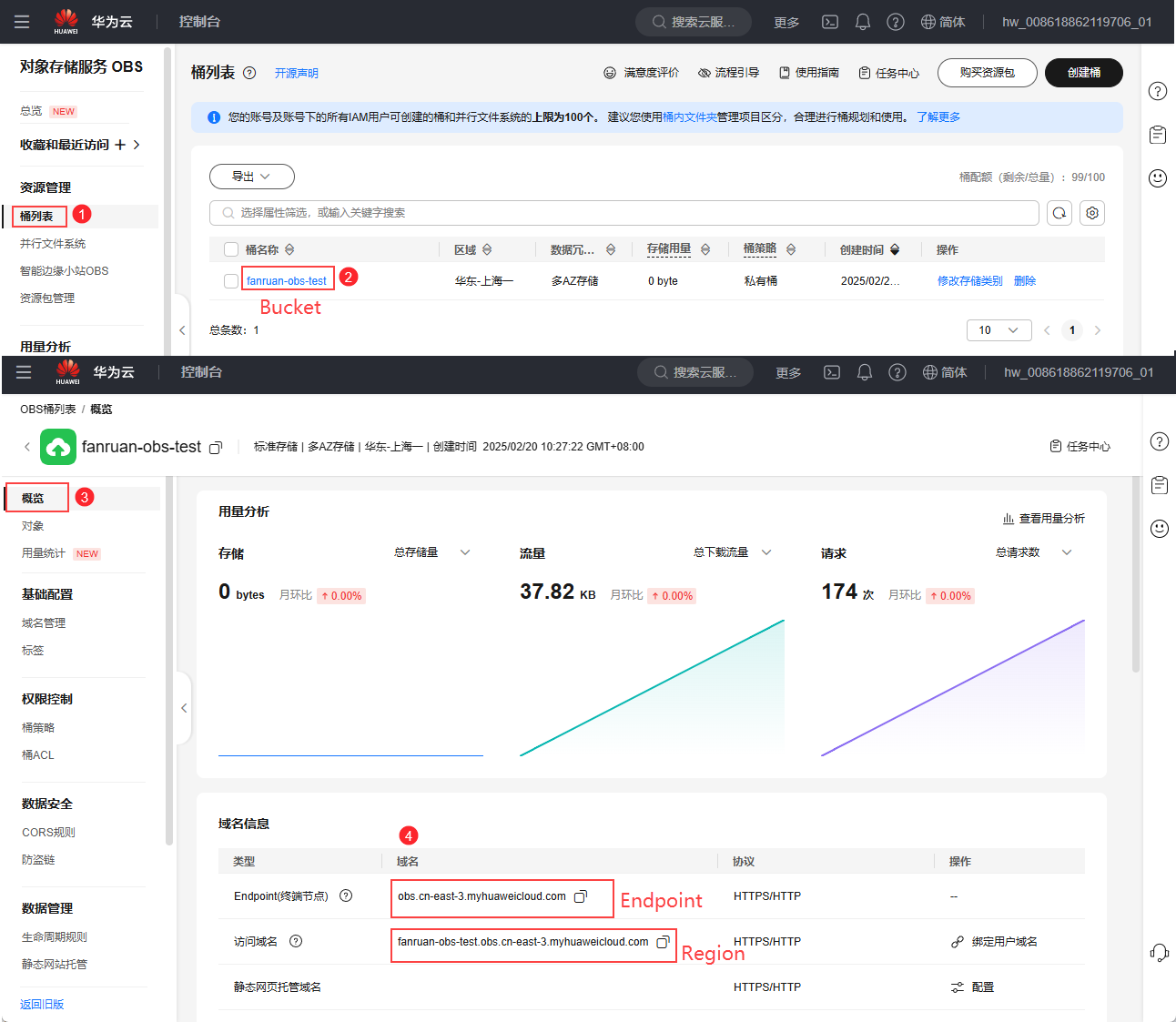This screenshot has width=1176, height=1022.
Task: Open 域名管理 under 基础配置
Action: (44, 623)
